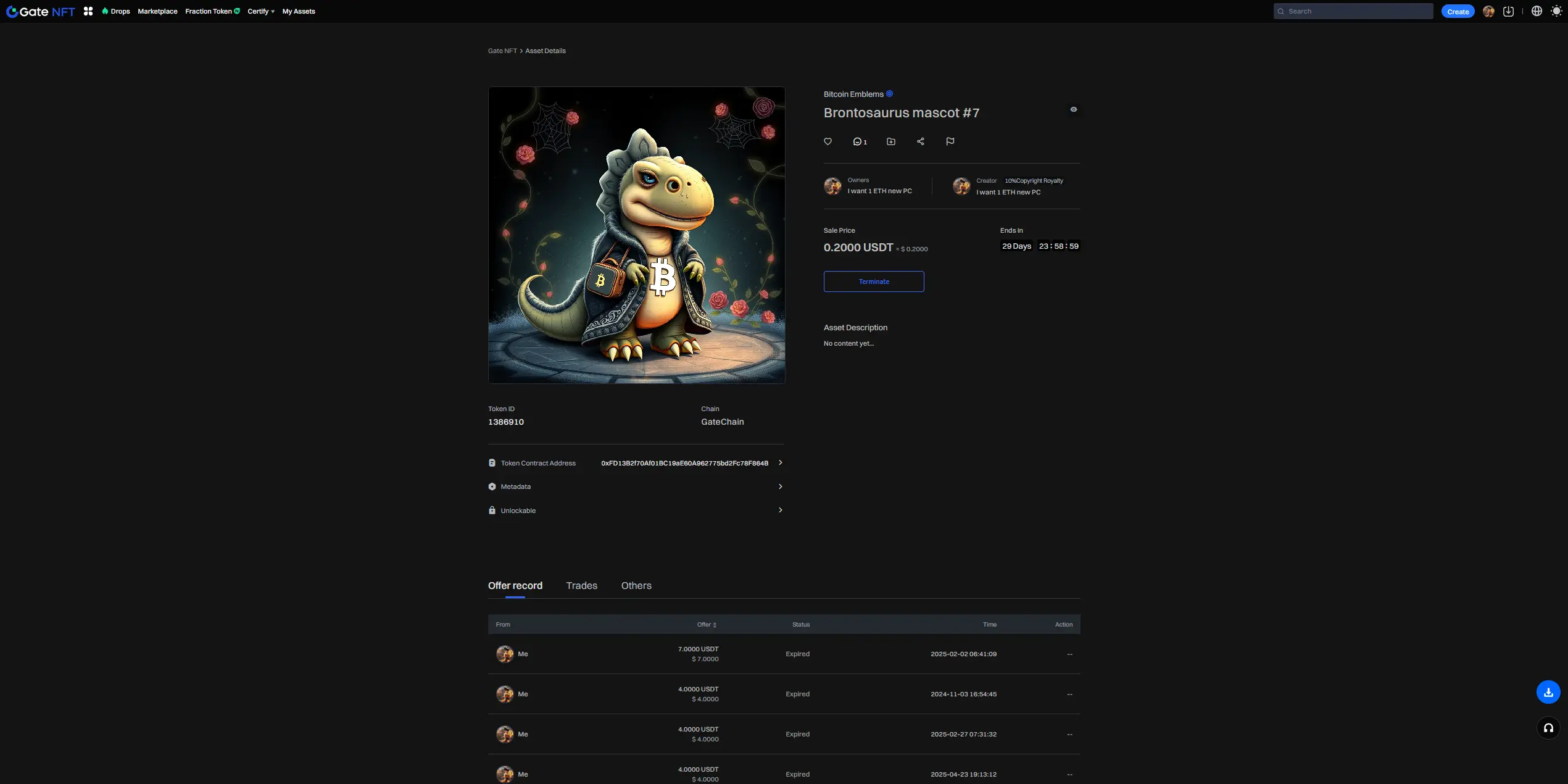Open Marketplace in top menu

(157, 11)
